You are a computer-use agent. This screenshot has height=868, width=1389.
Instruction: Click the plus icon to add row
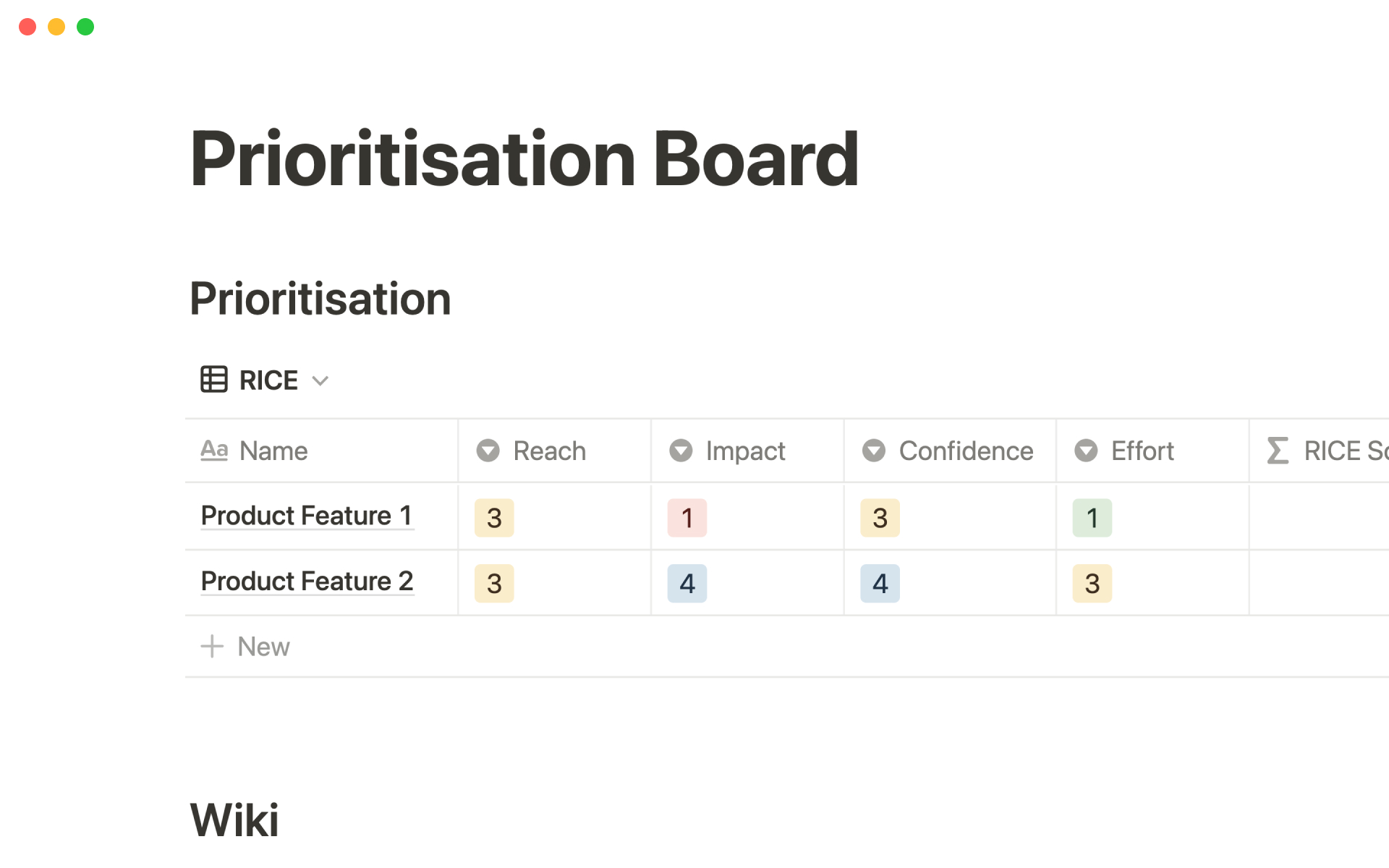pos(212,646)
